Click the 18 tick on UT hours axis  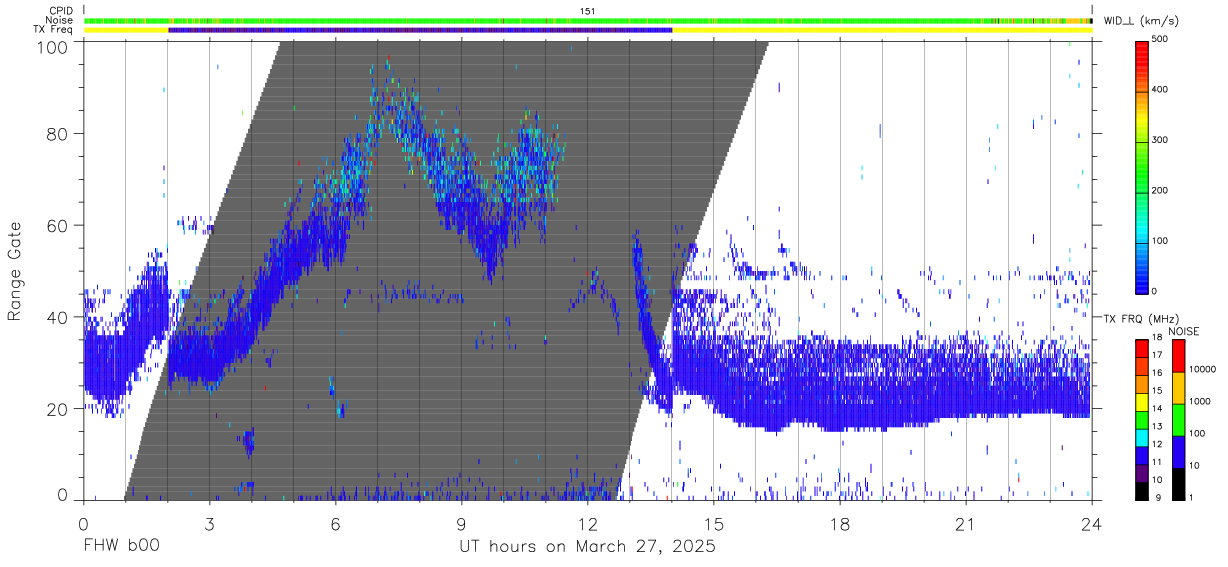[x=840, y=524]
